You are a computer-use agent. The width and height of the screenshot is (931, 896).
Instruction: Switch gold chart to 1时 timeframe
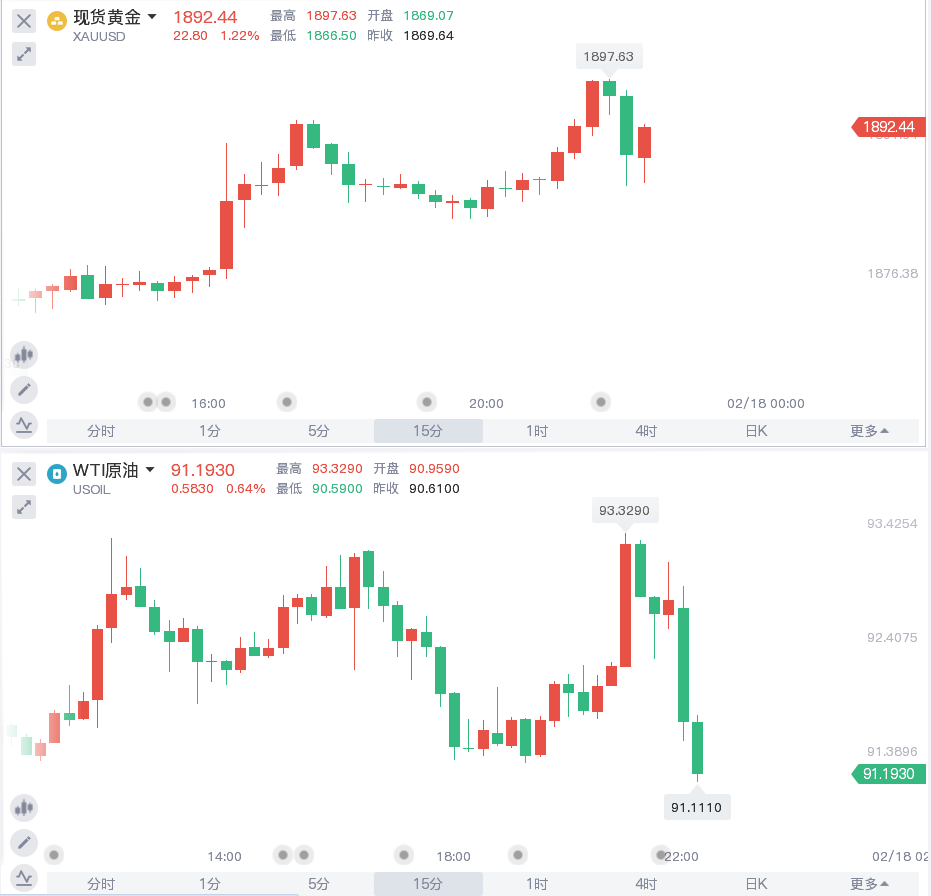(x=537, y=431)
